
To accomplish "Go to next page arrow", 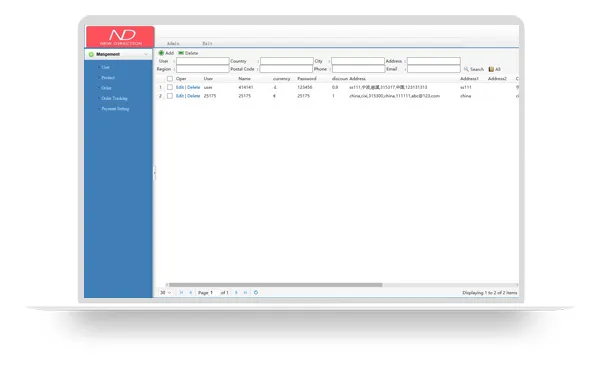I will [x=236, y=292].
